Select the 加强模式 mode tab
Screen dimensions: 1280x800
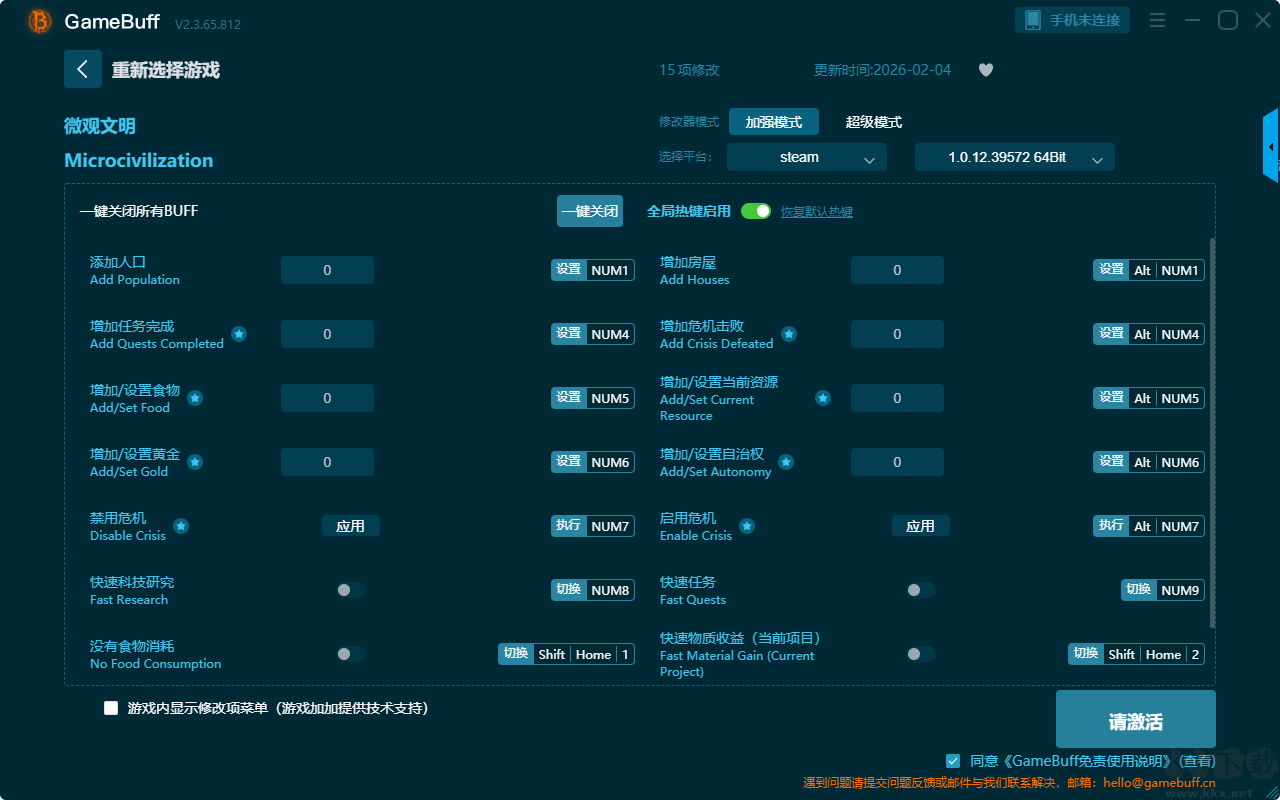coord(774,122)
